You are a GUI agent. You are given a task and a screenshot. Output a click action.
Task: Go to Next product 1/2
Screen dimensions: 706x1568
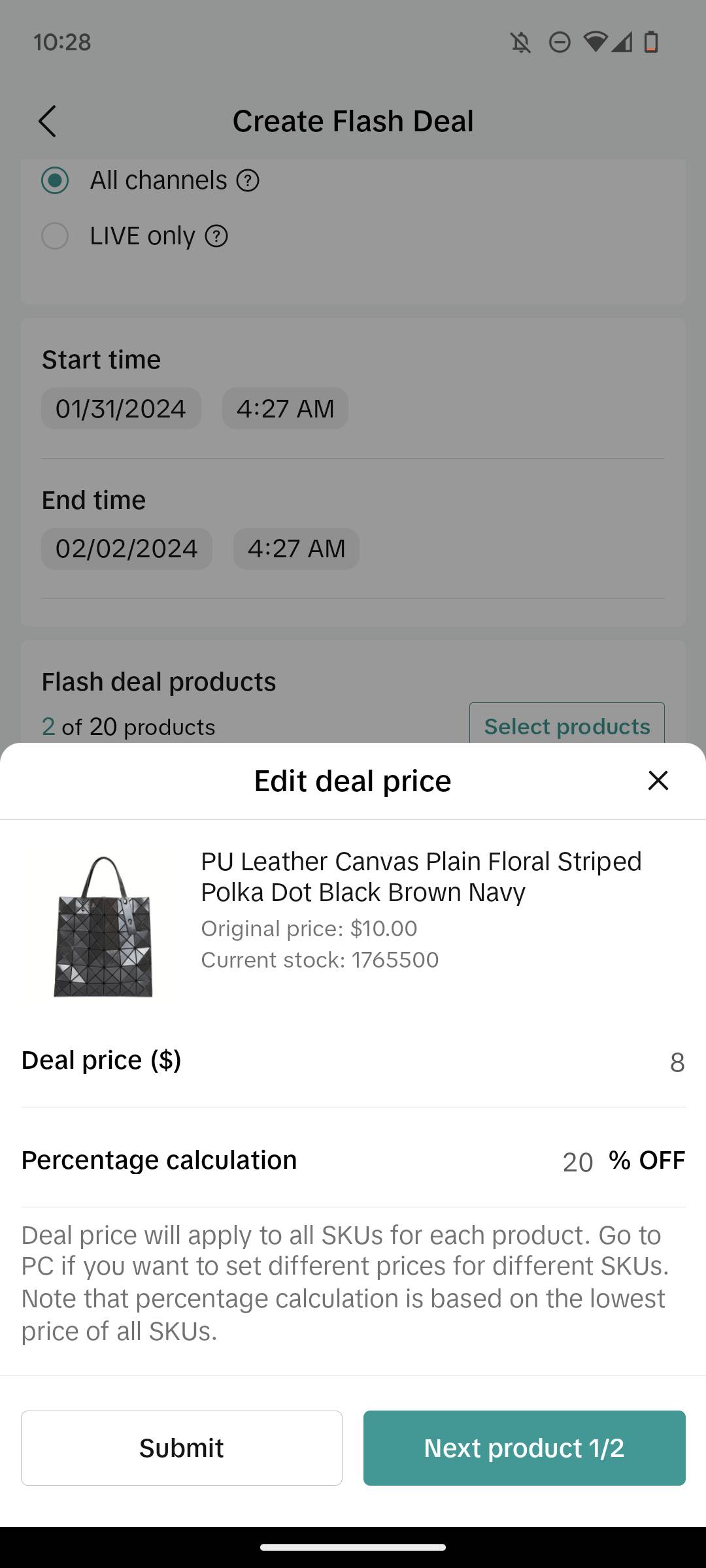(524, 1448)
